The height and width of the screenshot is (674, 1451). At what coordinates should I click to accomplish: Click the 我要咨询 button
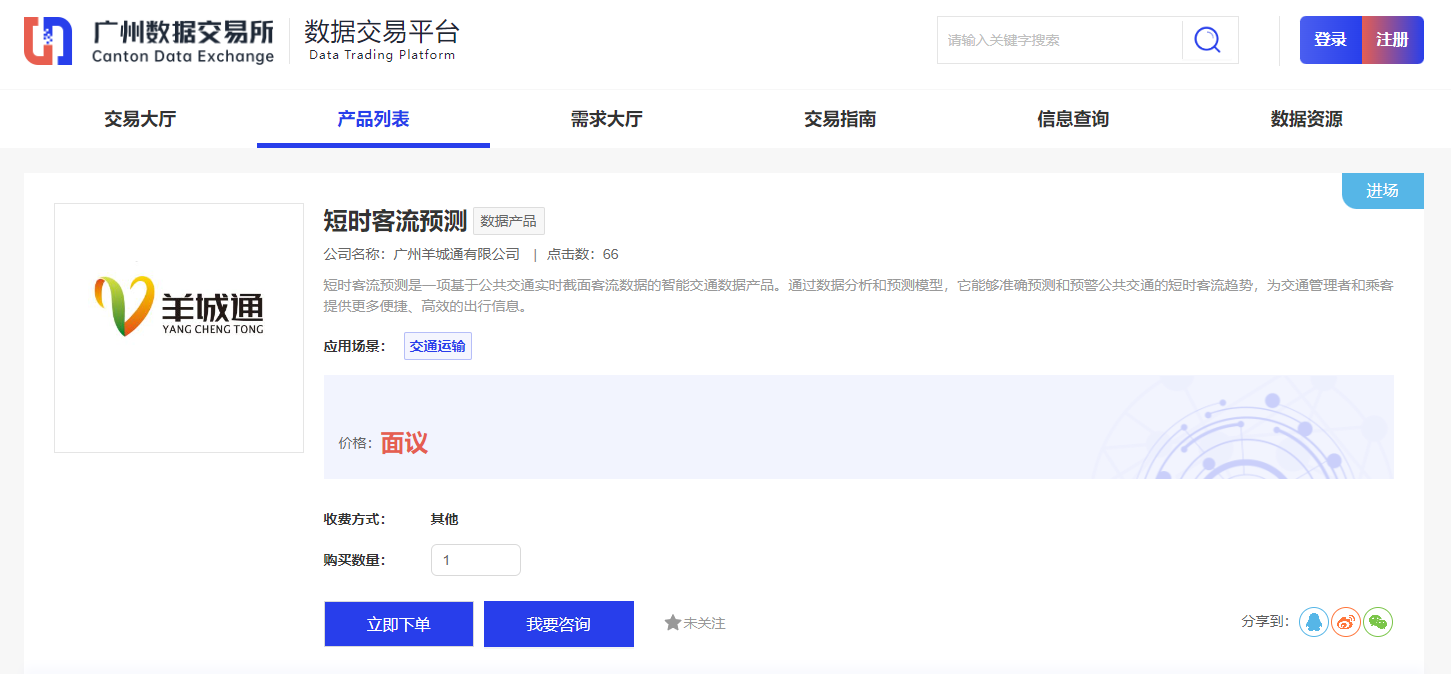coord(558,624)
